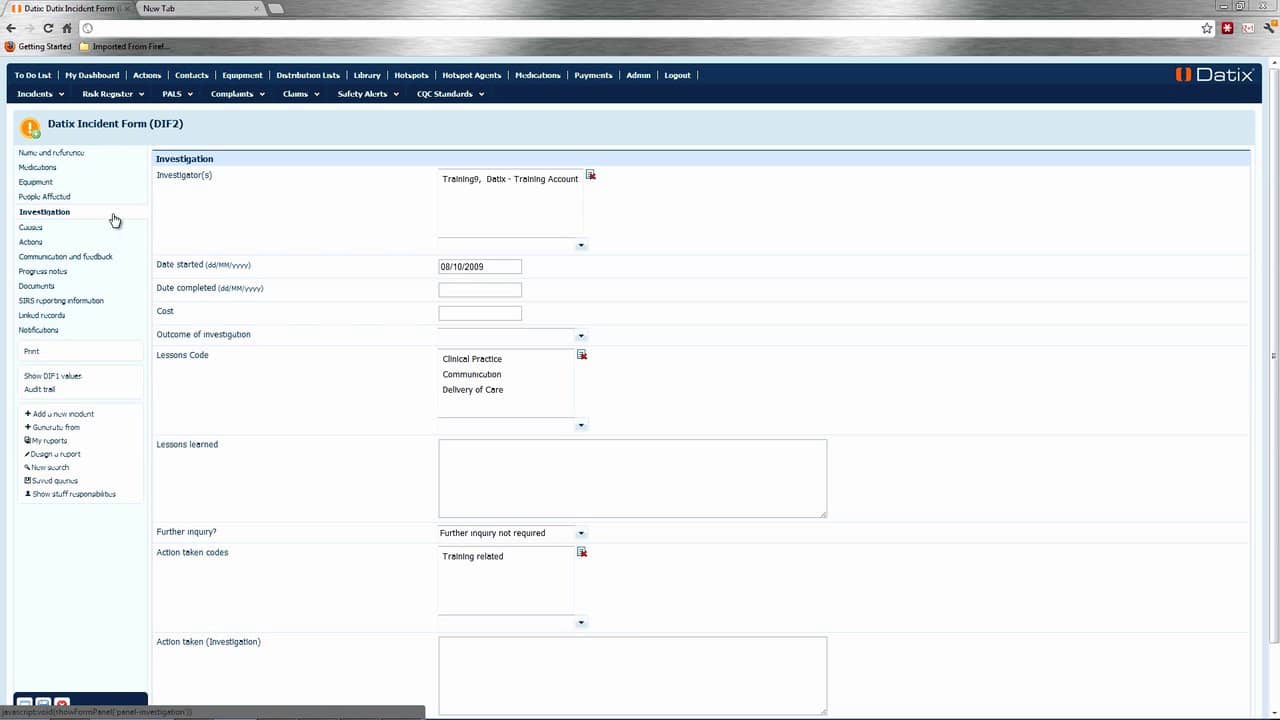Go to Causes section in sidebar

[x=31, y=227]
